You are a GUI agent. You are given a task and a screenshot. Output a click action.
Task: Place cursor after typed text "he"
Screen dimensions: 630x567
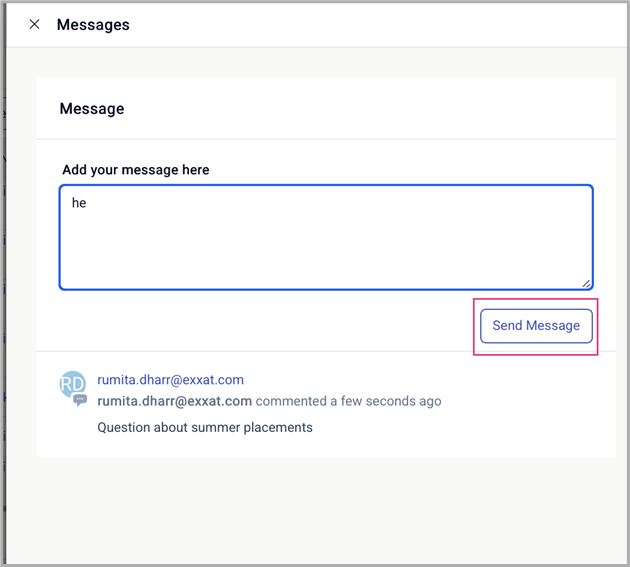point(88,203)
